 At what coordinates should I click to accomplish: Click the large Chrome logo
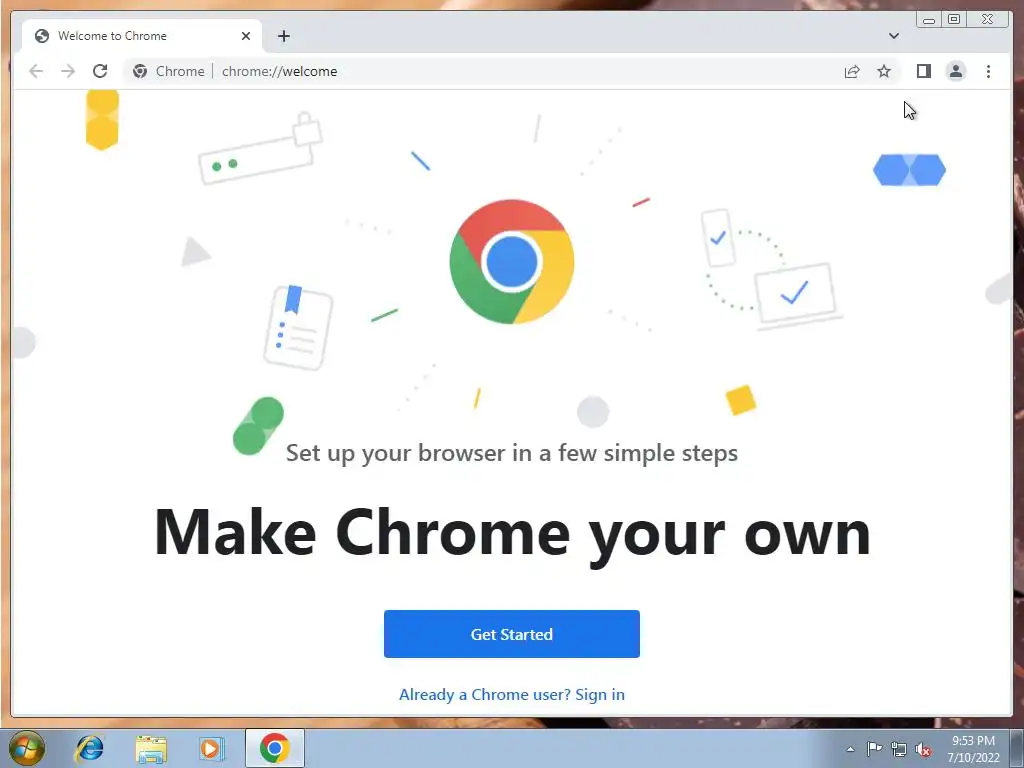[512, 262]
